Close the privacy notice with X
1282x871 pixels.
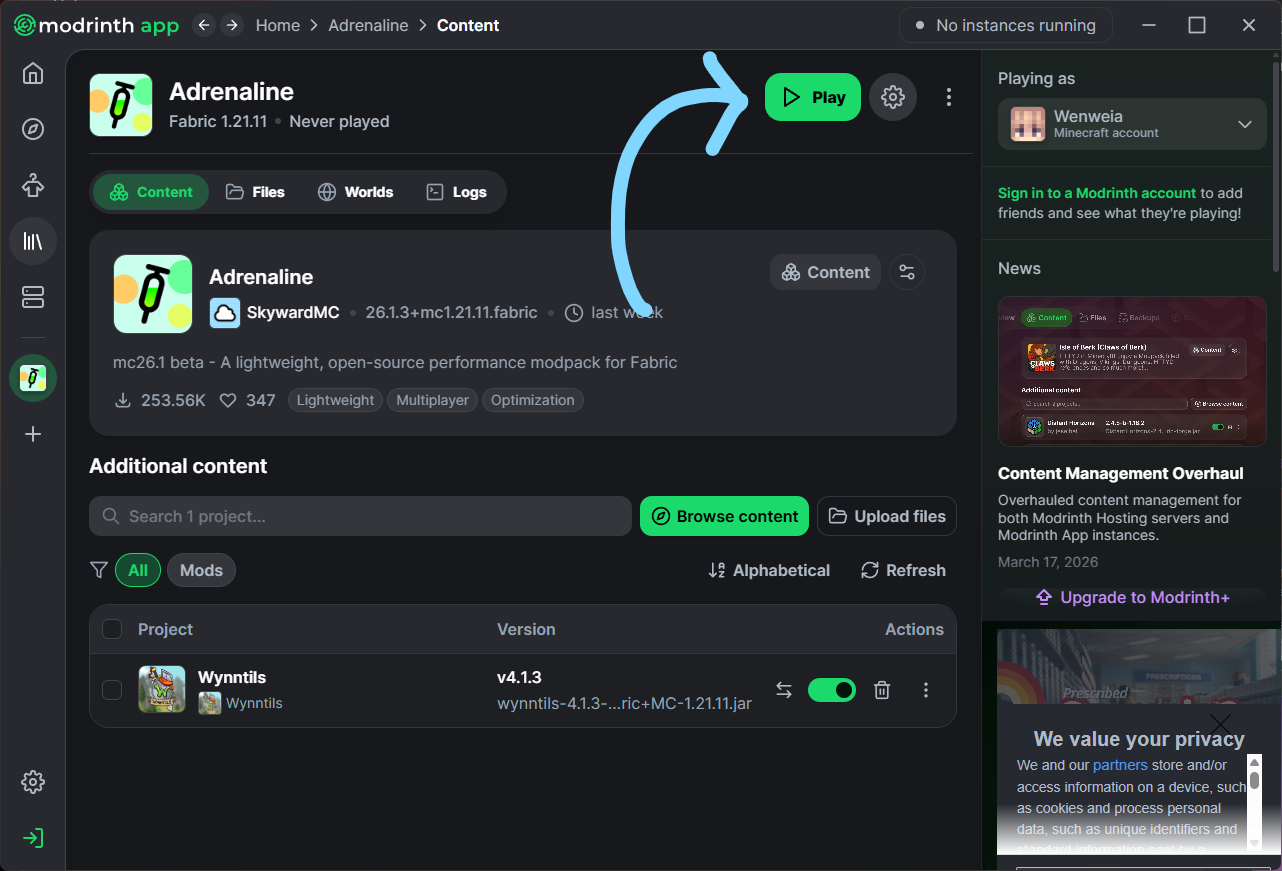[1220, 723]
